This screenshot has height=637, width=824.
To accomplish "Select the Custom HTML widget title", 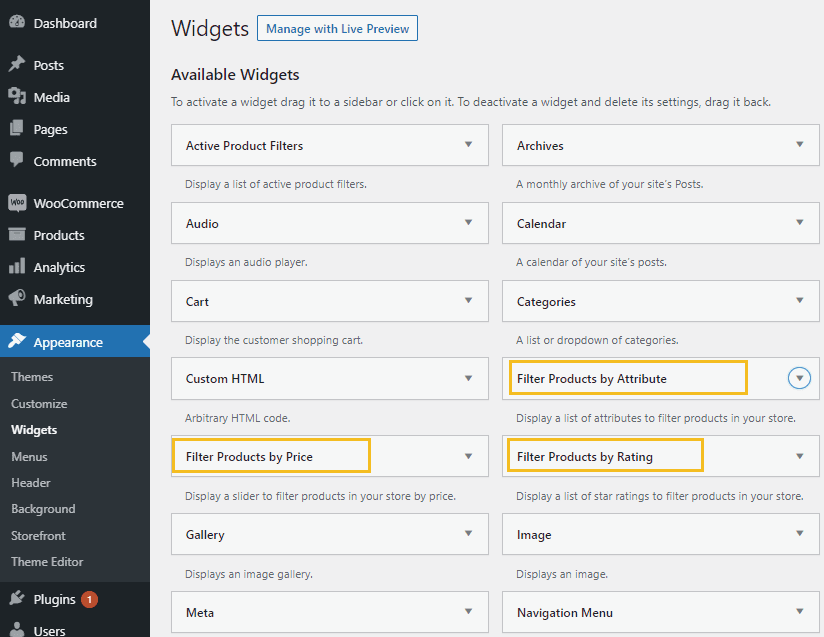I will (225, 379).
